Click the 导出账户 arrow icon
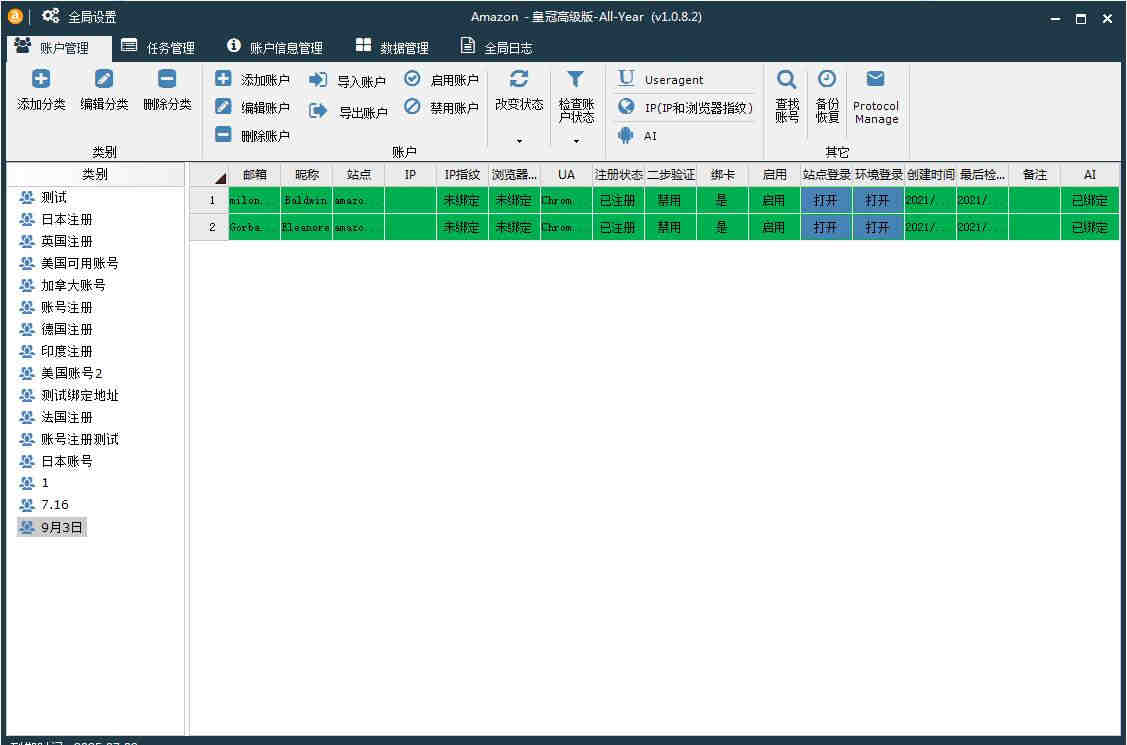The image size is (1127, 745). [318, 111]
